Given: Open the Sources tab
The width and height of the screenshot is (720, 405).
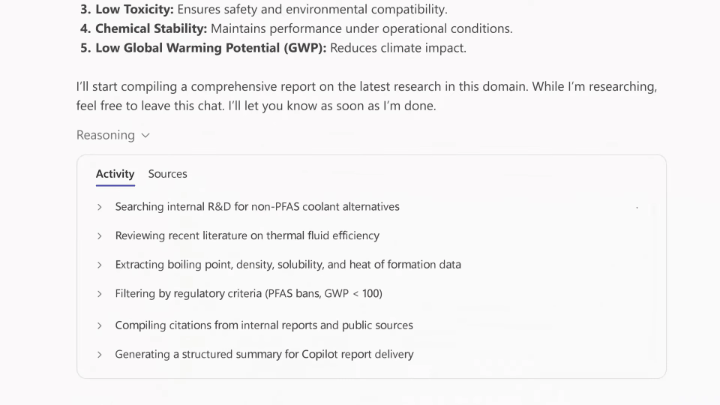Looking at the screenshot, I should click(167, 174).
